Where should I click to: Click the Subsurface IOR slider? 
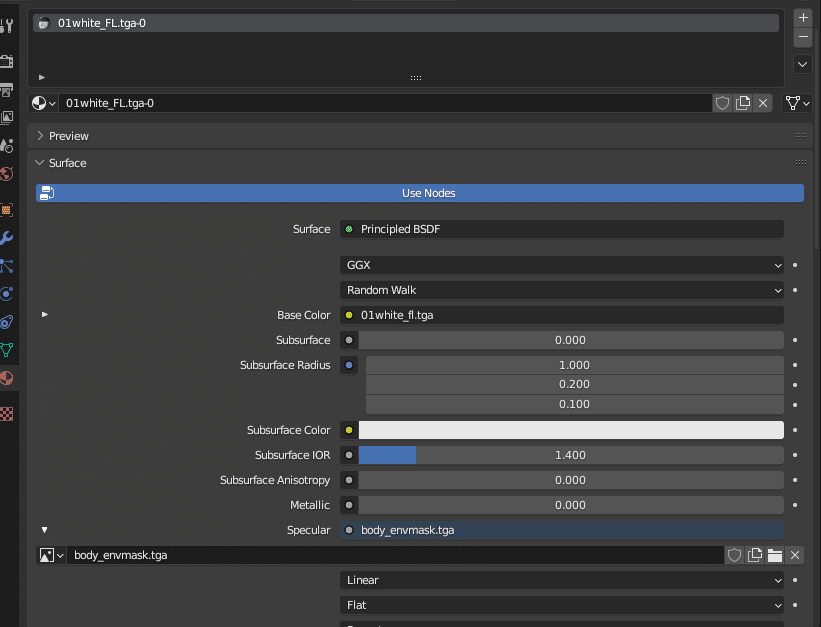(x=570, y=455)
